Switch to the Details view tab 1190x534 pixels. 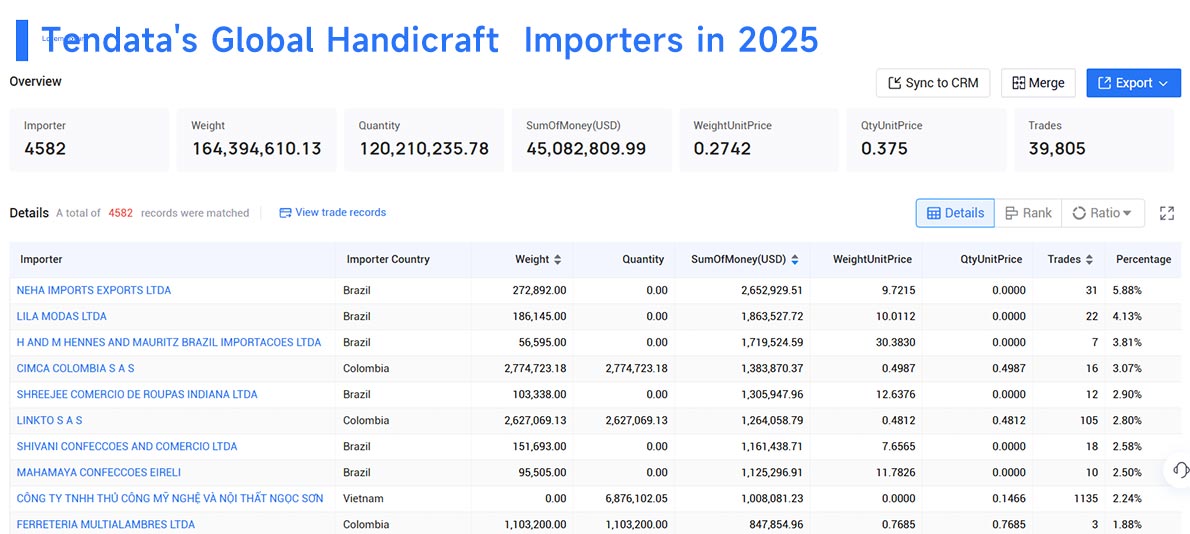click(x=955, y=213)
